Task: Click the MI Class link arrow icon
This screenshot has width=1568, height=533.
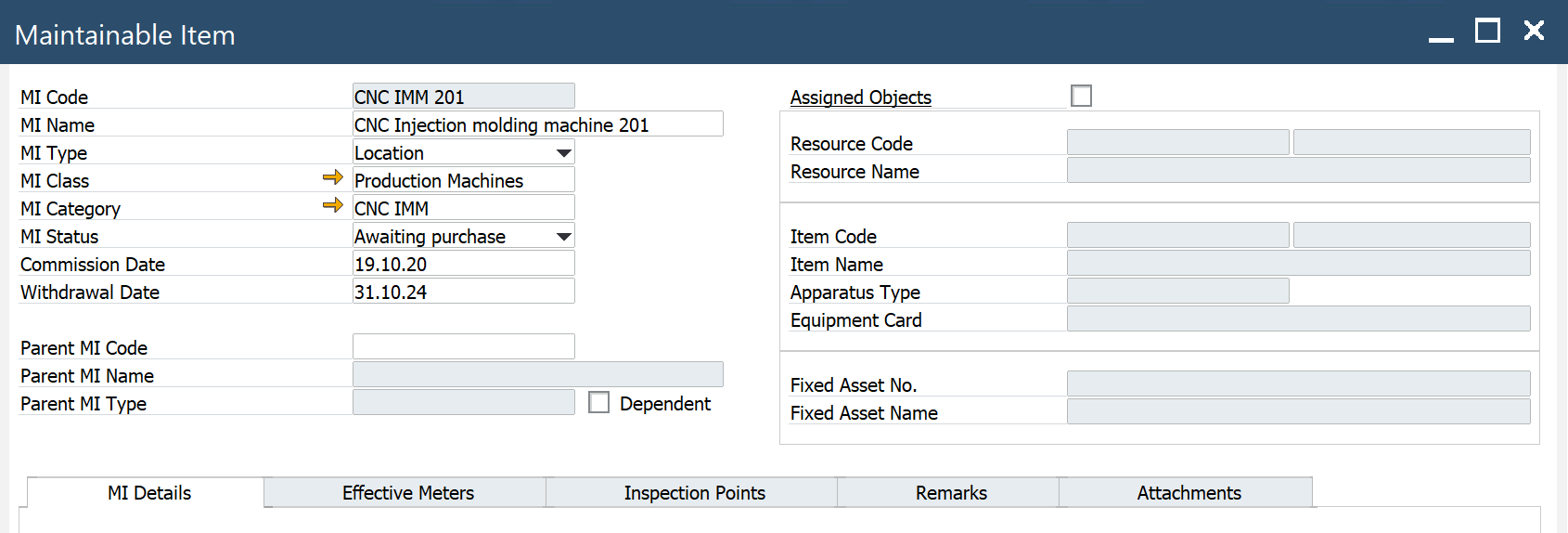Action: coord(332,177)
